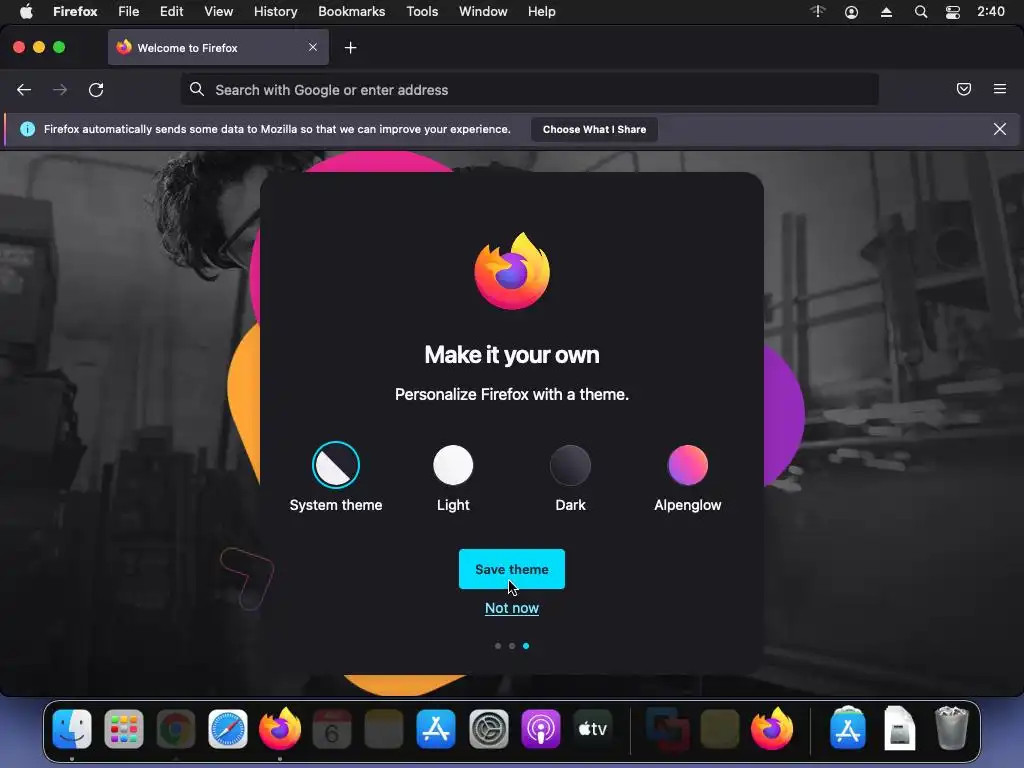Open Podcasts from the Dock
The image size is (1024, 768).
(x=541, y=729)
